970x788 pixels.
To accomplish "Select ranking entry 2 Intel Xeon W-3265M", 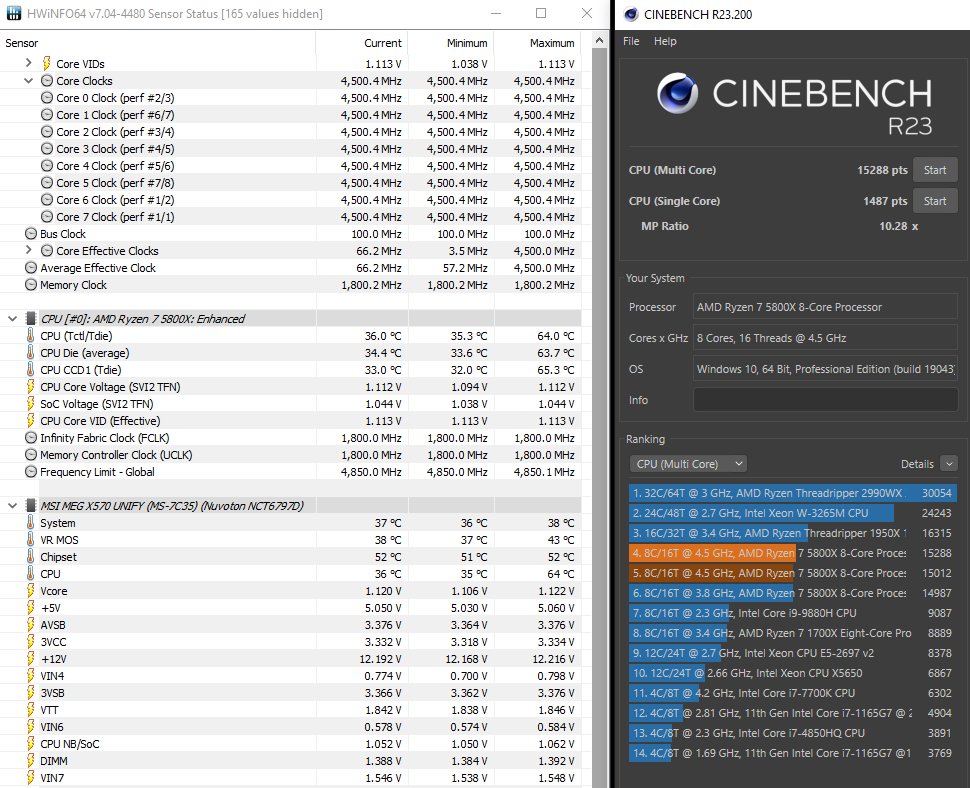I will (792, 513).
